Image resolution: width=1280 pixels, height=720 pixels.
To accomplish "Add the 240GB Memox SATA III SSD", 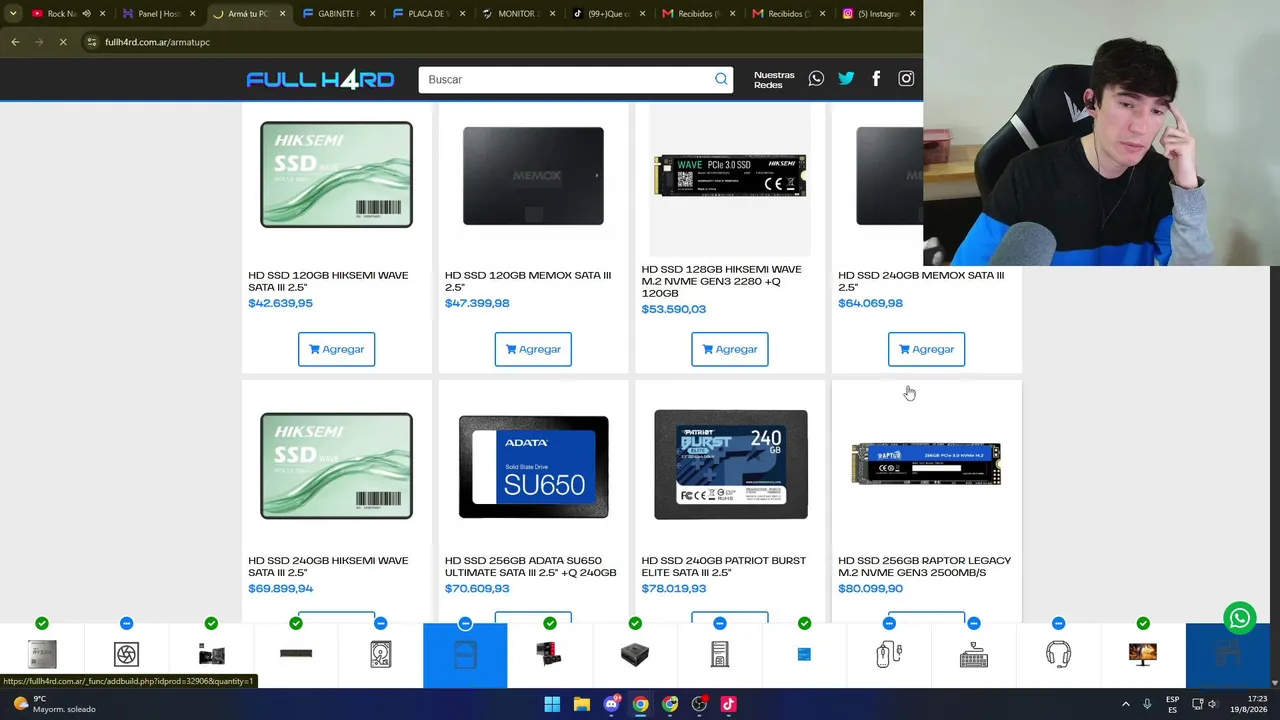I will (926, 349).
